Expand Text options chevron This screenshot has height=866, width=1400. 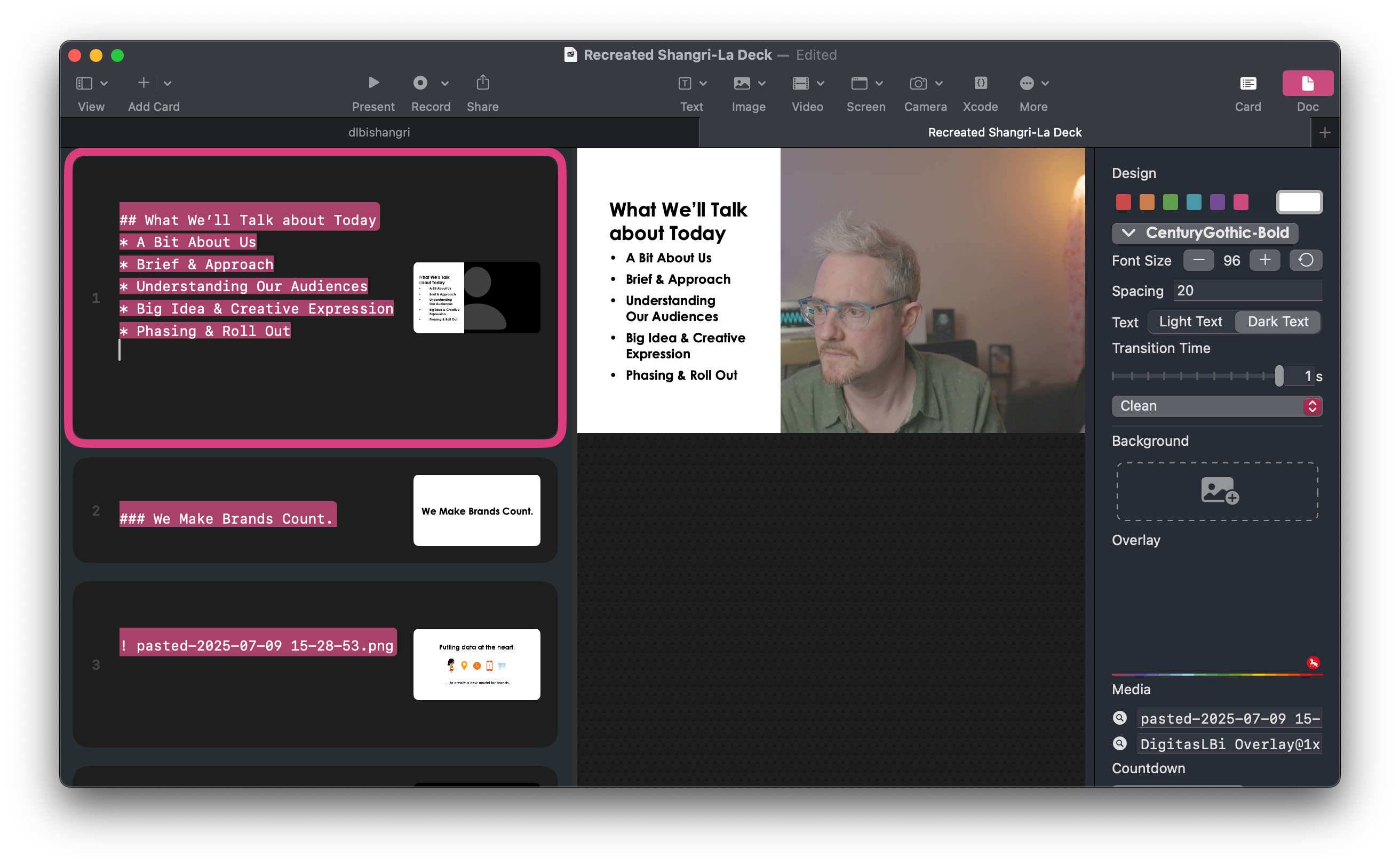coord(703,84)
